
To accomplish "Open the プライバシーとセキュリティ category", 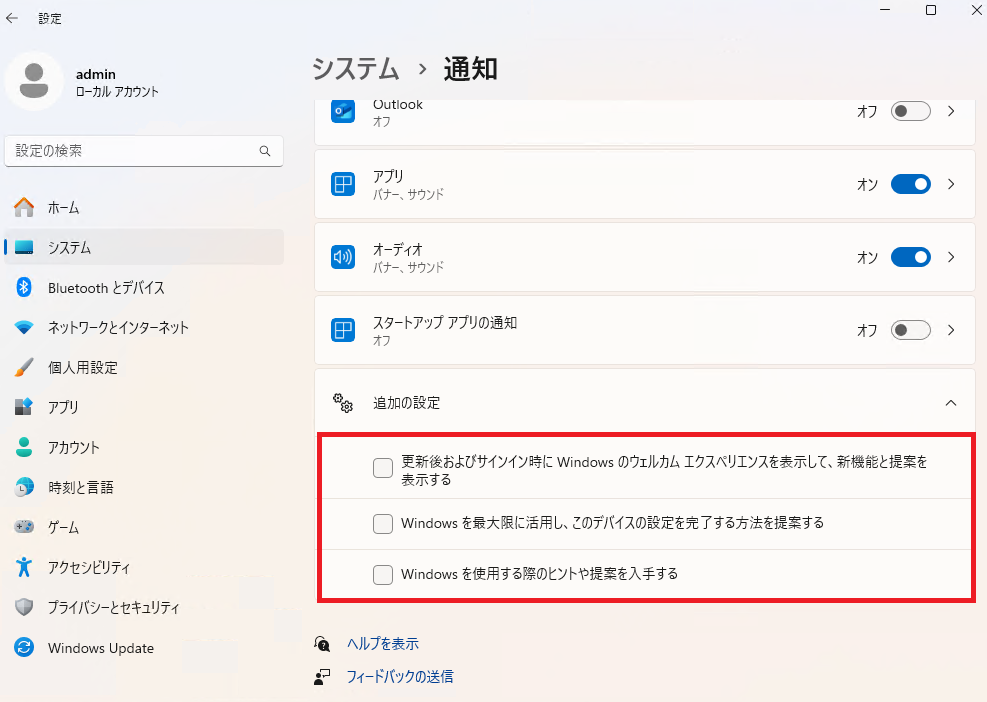I will 144,608.
